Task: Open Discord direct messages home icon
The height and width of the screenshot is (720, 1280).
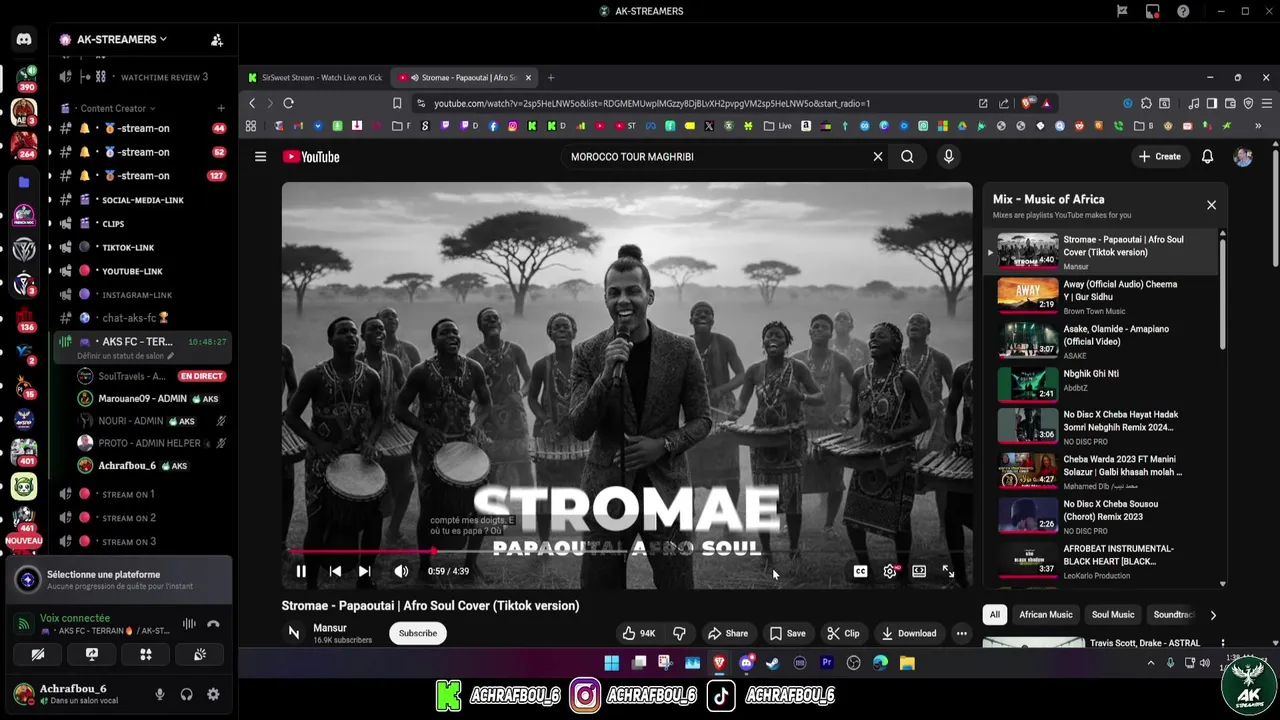Action: point(24,39)
